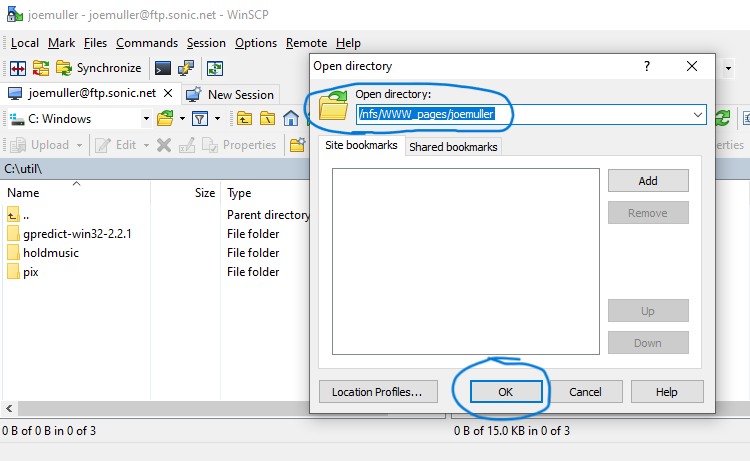
Task: Sort by the Type column header
Action: (265, 193)
